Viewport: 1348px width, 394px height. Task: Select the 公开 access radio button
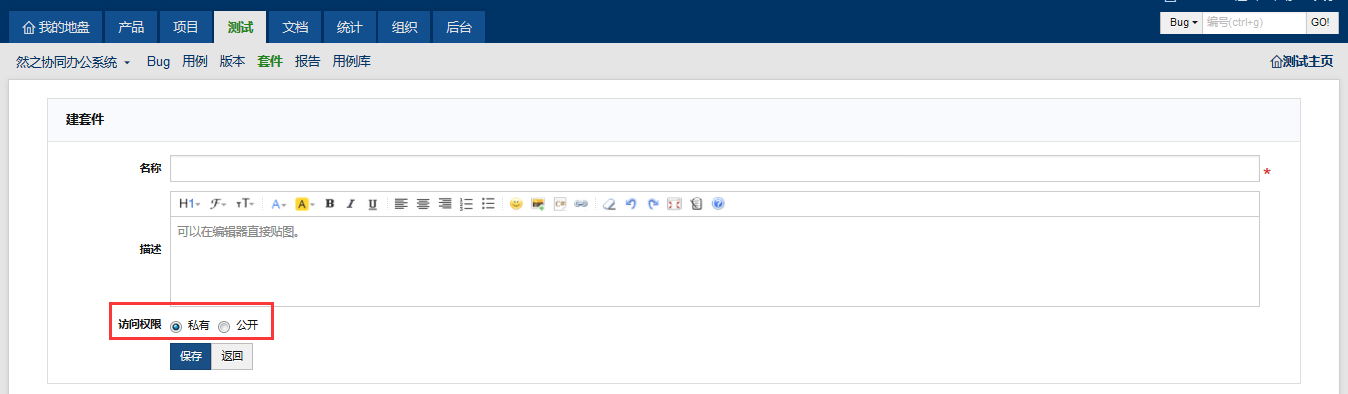click(224, 326)
